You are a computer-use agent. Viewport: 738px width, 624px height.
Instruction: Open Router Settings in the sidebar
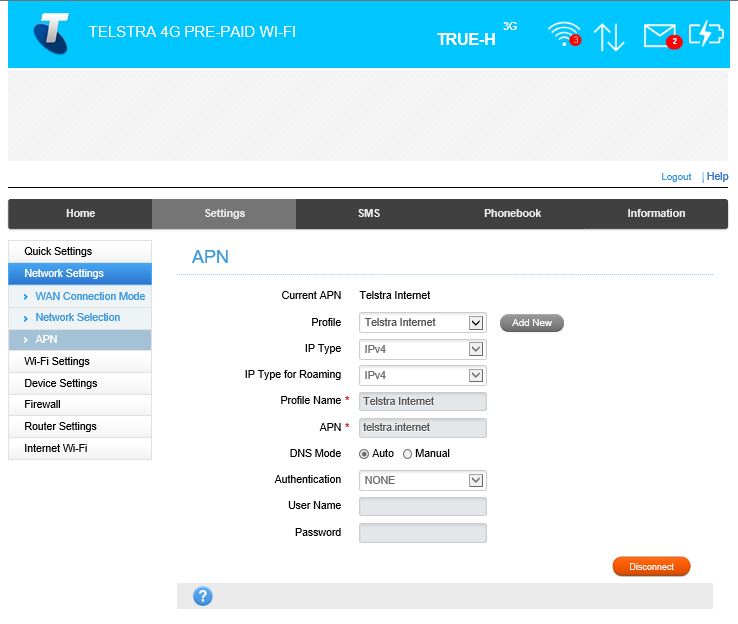(x=80, y=426)
